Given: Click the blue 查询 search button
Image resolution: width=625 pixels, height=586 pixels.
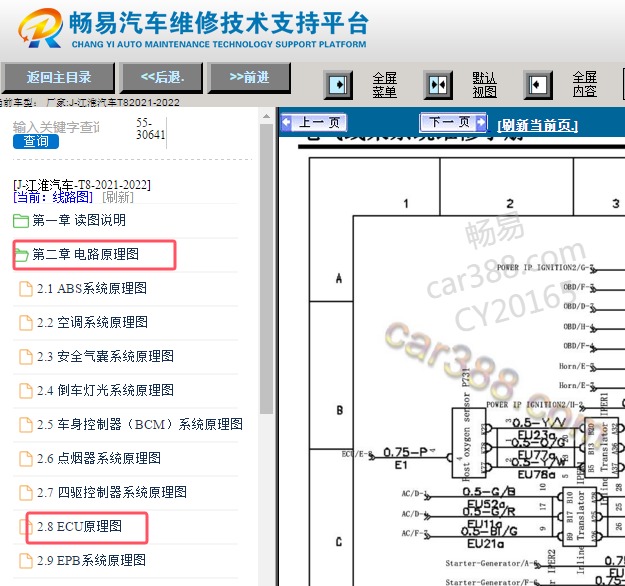Looking at the screenshot, I should 36,142.
